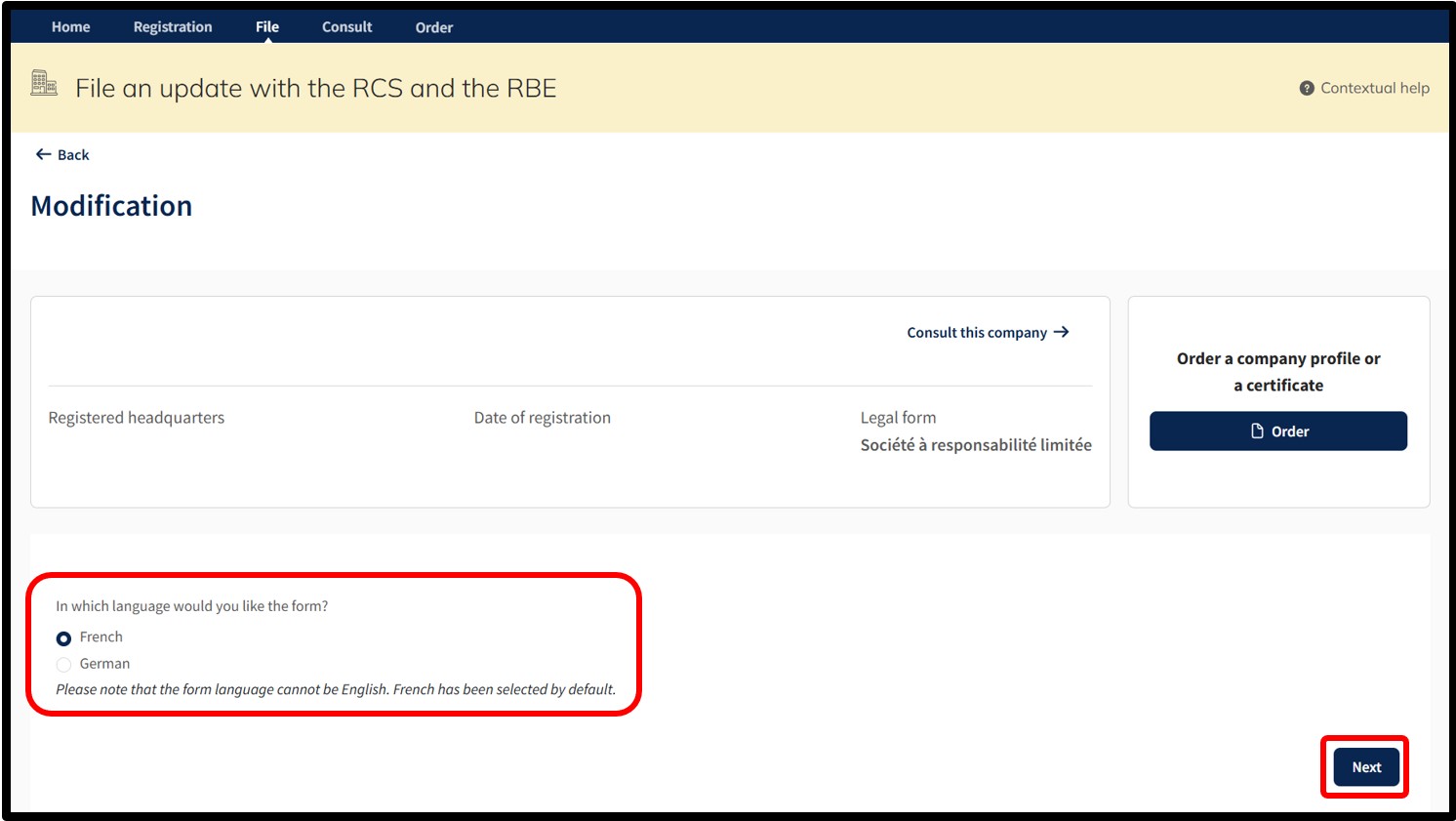This screenshot has height=821, width=1456.
Task: Click the document icon in Order button
Action: click(x=1258, y=431)
